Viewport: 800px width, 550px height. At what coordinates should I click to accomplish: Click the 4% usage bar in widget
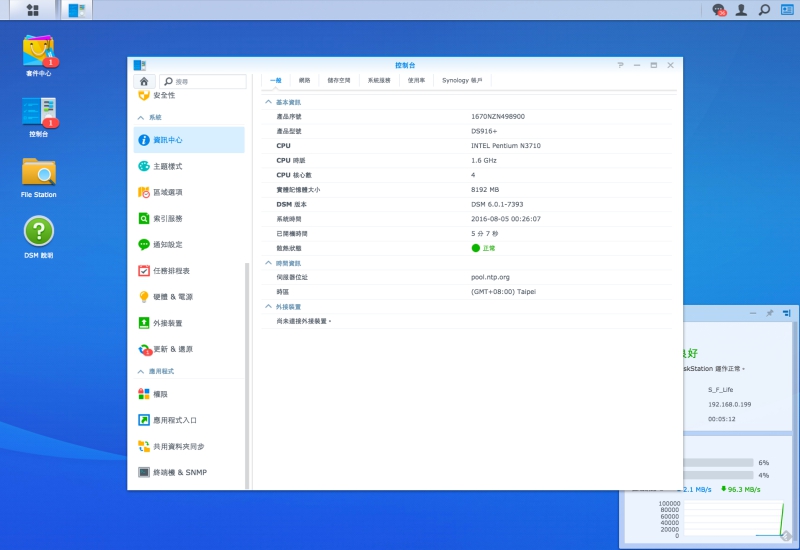click(x=718, y=475)
